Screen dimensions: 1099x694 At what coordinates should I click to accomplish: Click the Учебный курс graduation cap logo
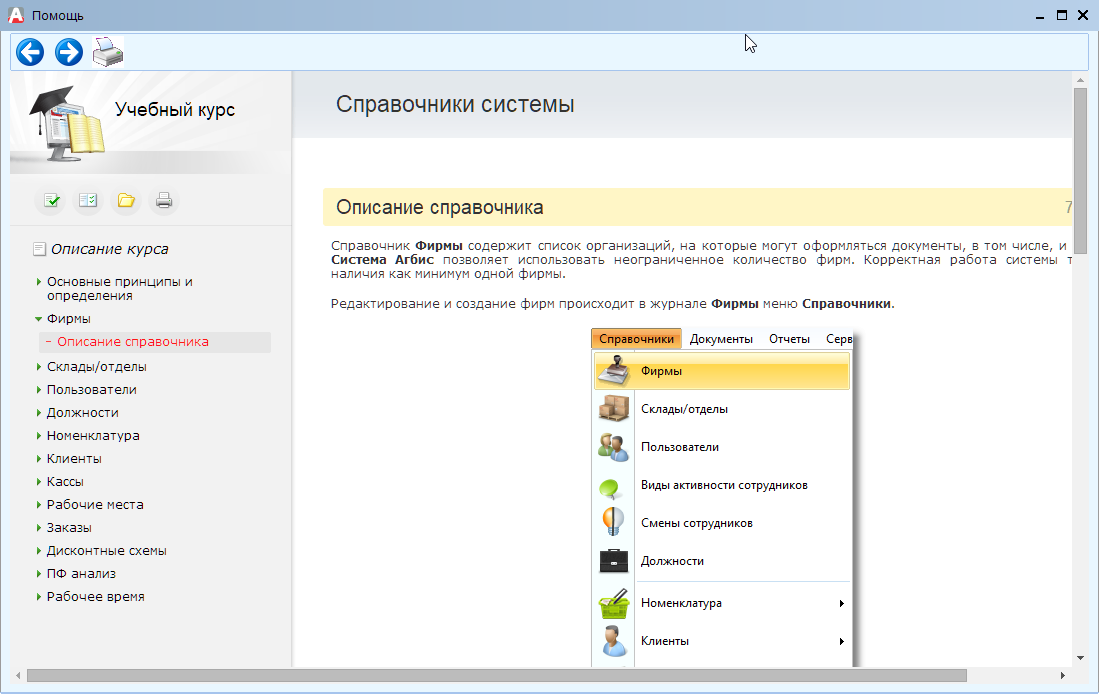[x=68, y=123]
